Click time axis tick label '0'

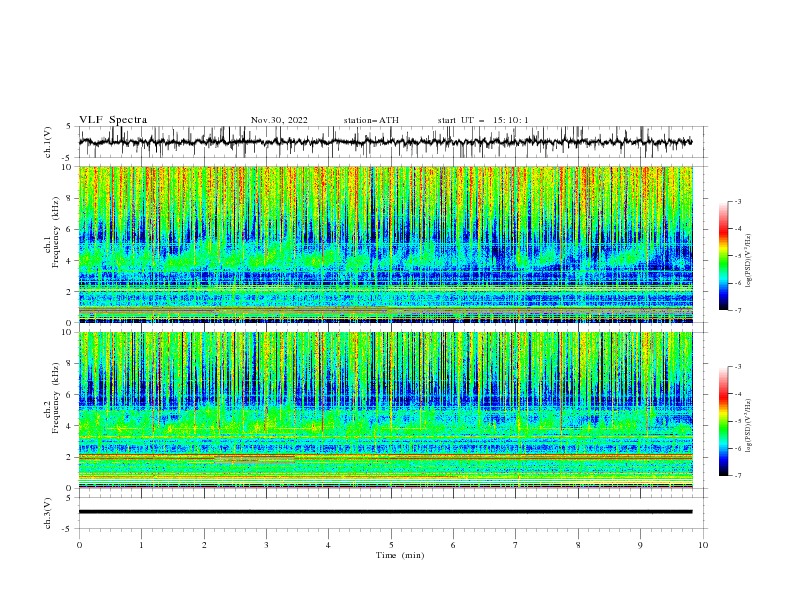[x=79, y=545]
